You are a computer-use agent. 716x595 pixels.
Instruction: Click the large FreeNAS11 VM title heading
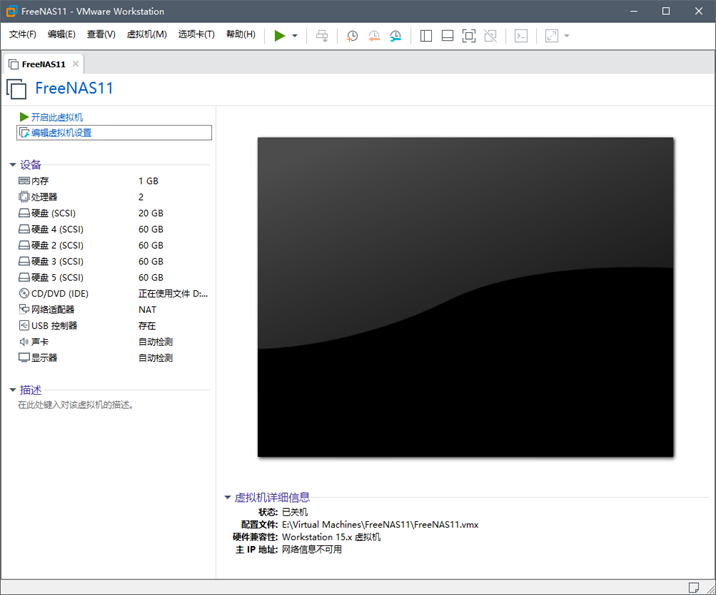74,88
